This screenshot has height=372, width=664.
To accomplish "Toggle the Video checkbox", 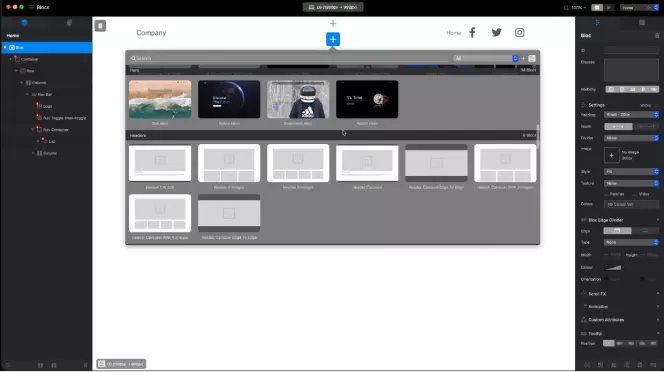I will (634, 194).
